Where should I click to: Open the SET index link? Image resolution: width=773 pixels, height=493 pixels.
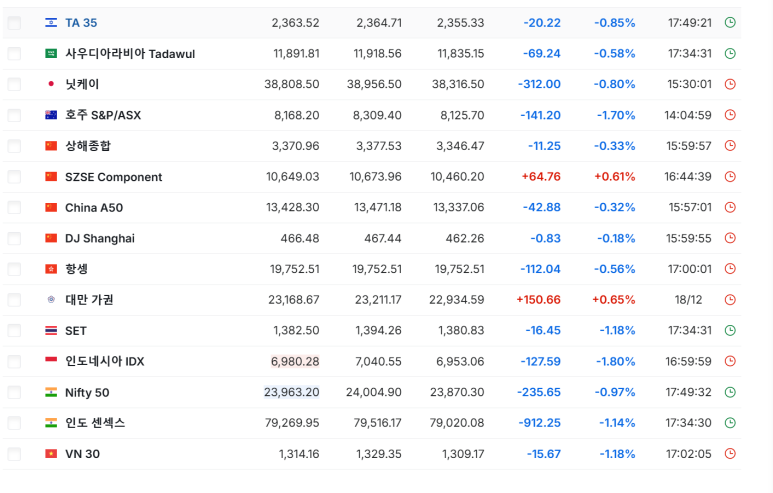pyautogui.click(x=76, y=331)
